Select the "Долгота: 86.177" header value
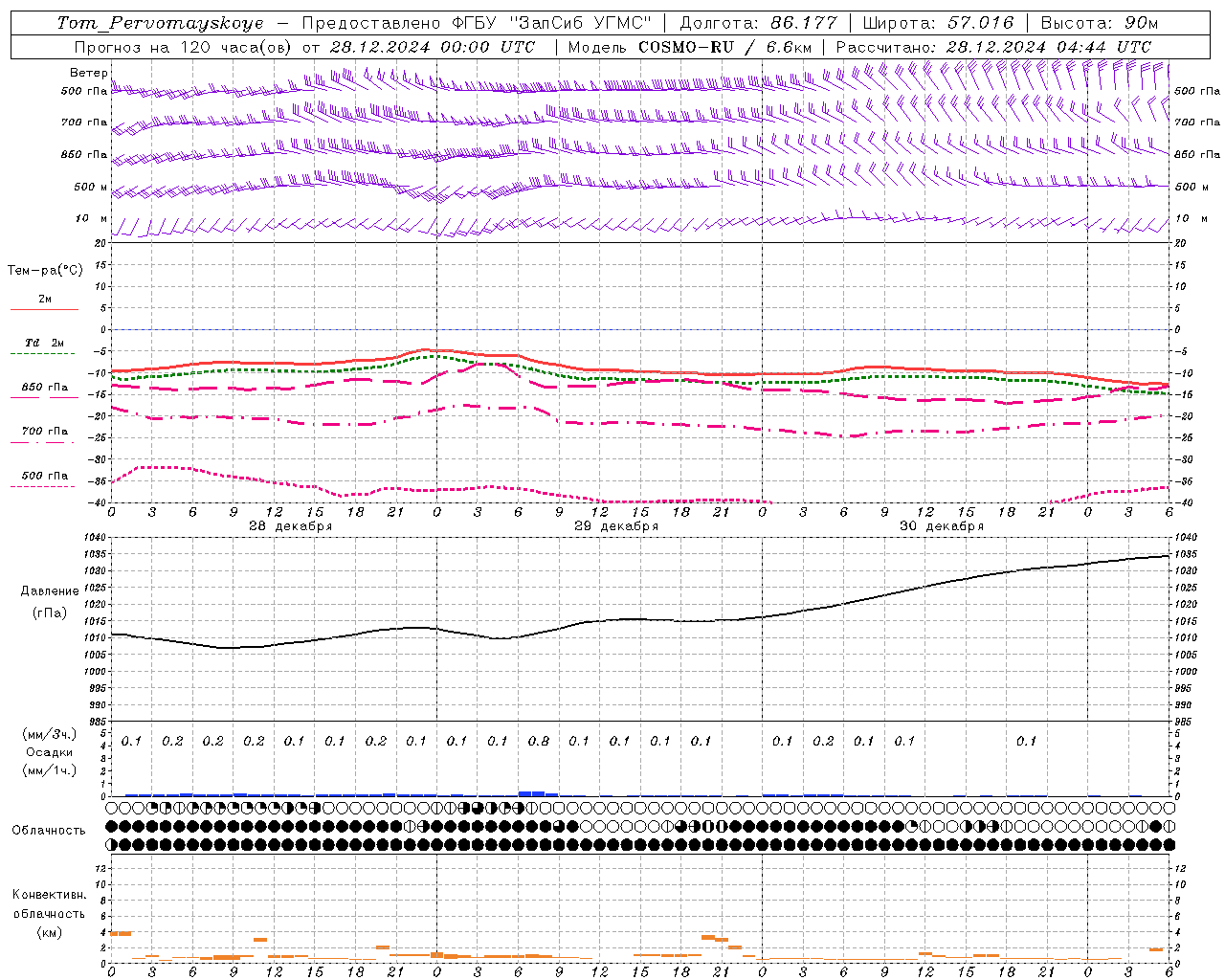The height and width of the screenshot is (980, 1225). [x=758, y=23]
